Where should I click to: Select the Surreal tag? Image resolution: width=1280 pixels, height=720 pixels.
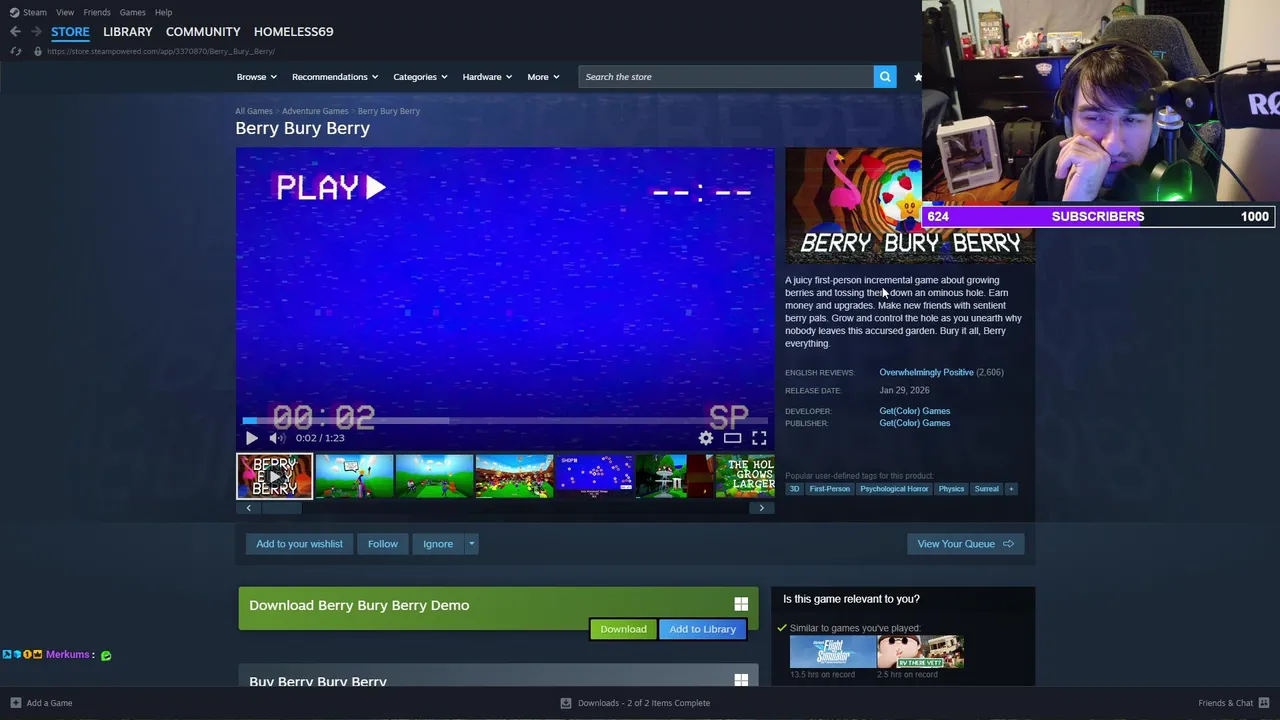[987, 489]
